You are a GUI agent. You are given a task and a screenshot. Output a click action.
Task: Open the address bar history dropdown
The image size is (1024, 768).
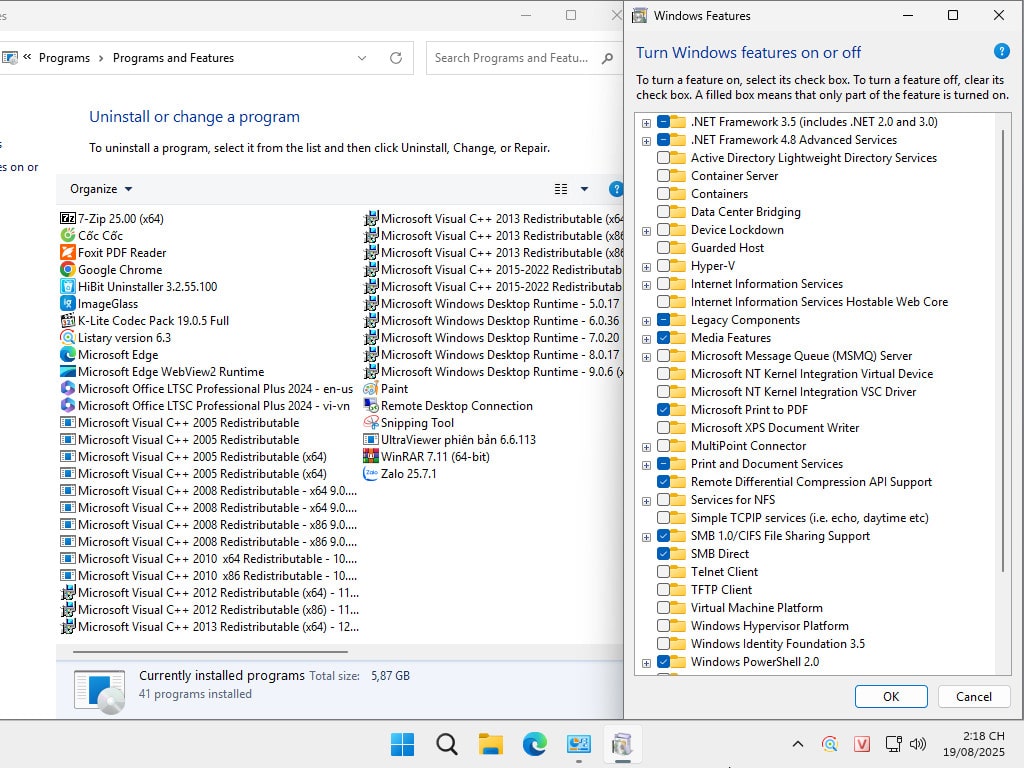pyautogui.click(x=362, y=57)
